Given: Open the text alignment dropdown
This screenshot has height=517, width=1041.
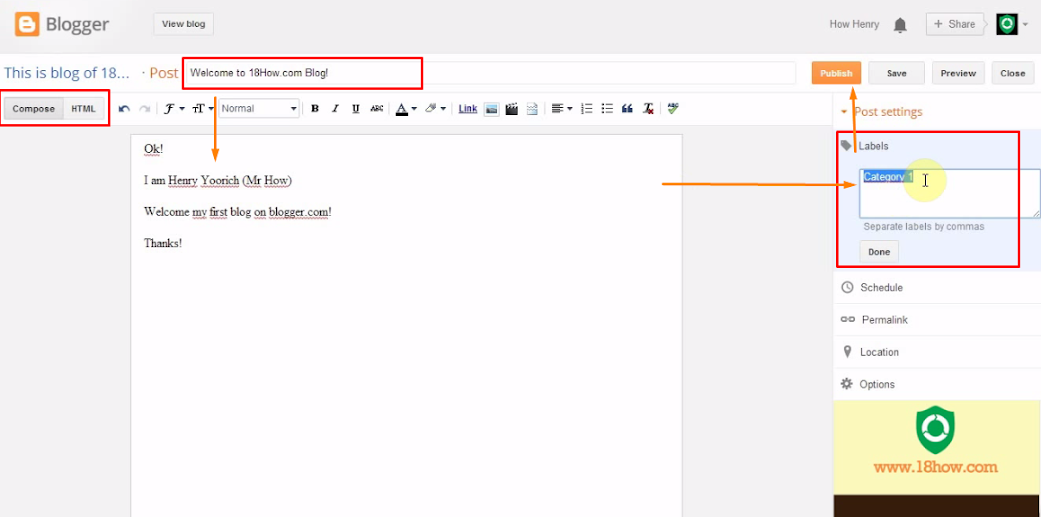Looking at the screenshot, I should [562, 109].
